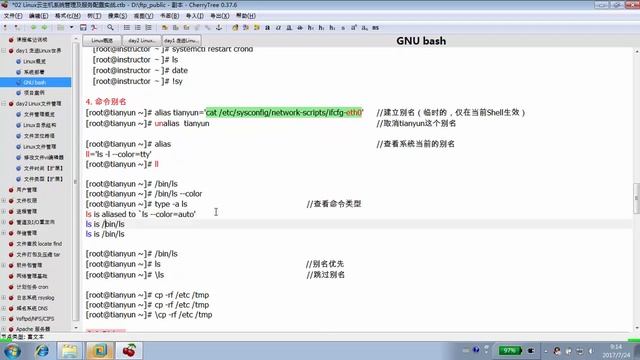The height and width of the screenshot is (360, 640).
Task: Apply heading h1 style
Action: (311, 28)
